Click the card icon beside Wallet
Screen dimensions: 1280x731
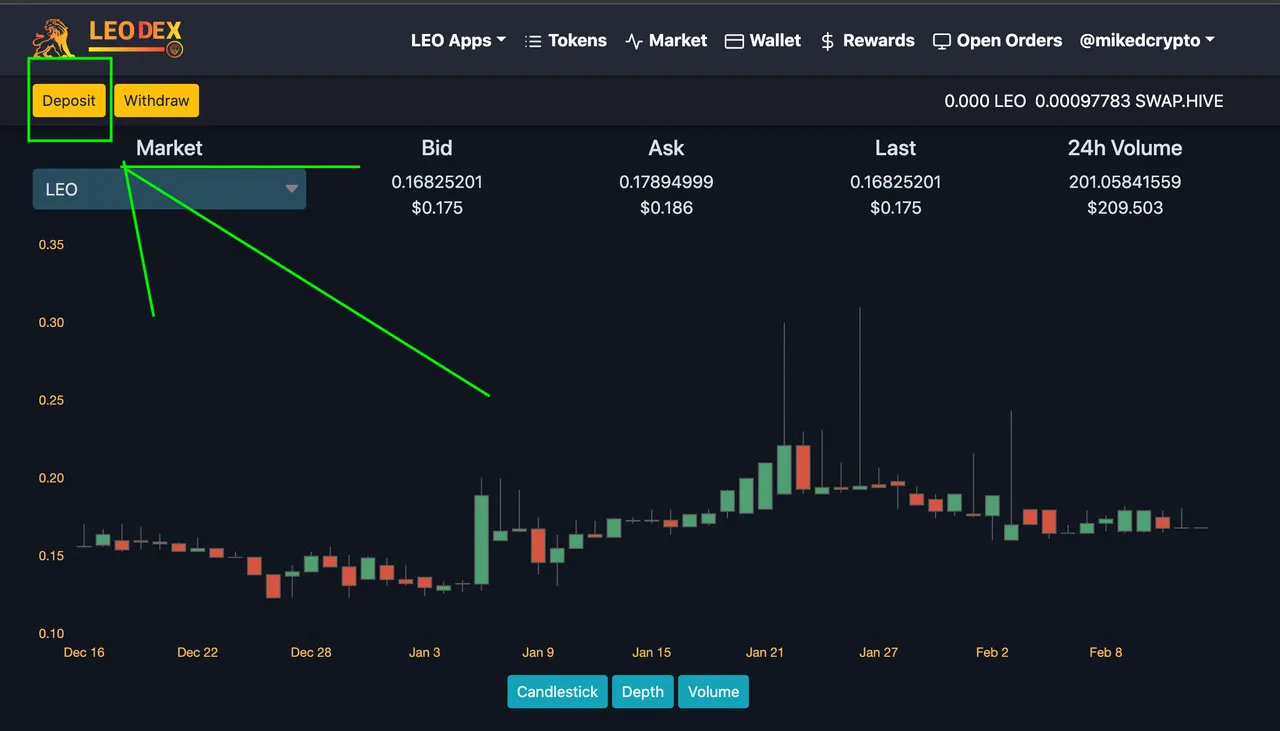[734, 41]
